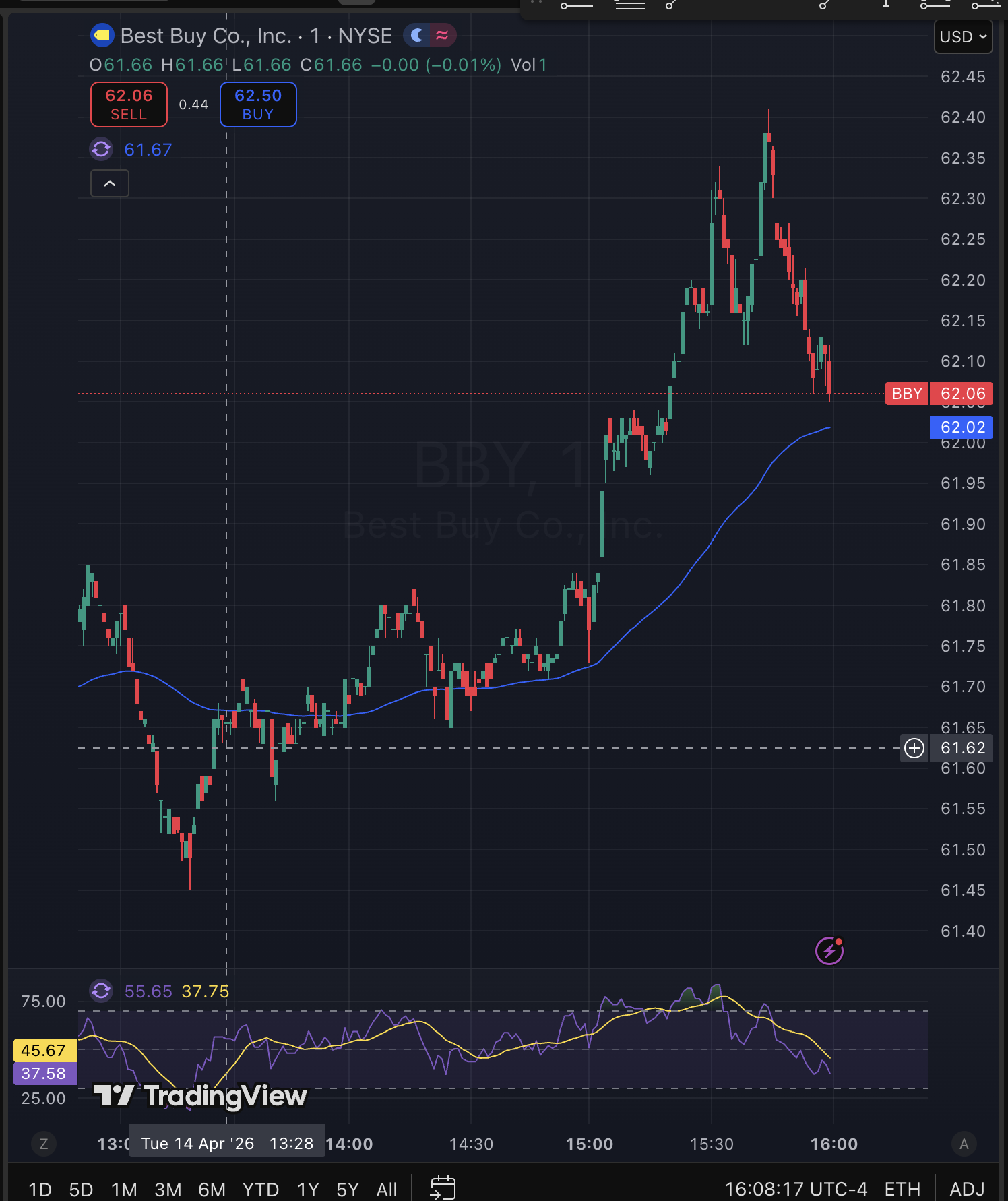Click the 16:00 time axis label
This screenshot has width=1008, height=1201.
(x=834, y=1144)
